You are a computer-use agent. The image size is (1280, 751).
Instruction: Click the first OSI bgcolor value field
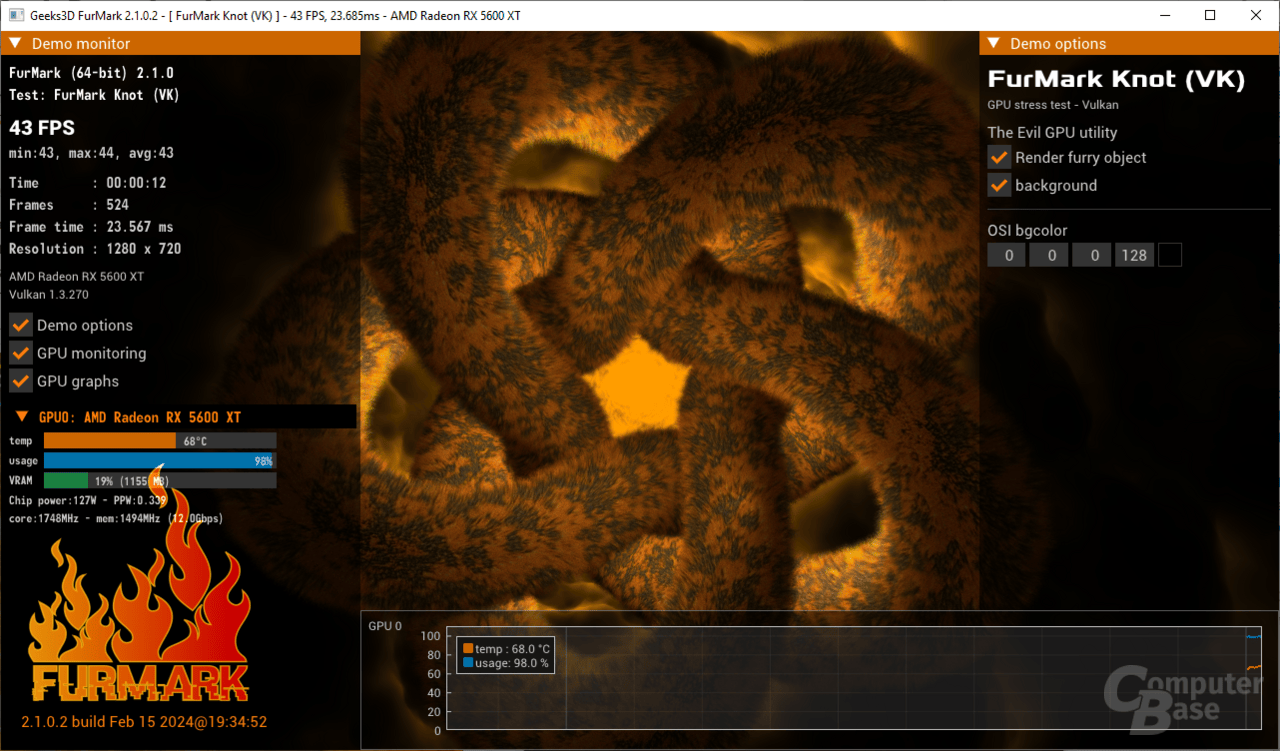point(1008,255)
